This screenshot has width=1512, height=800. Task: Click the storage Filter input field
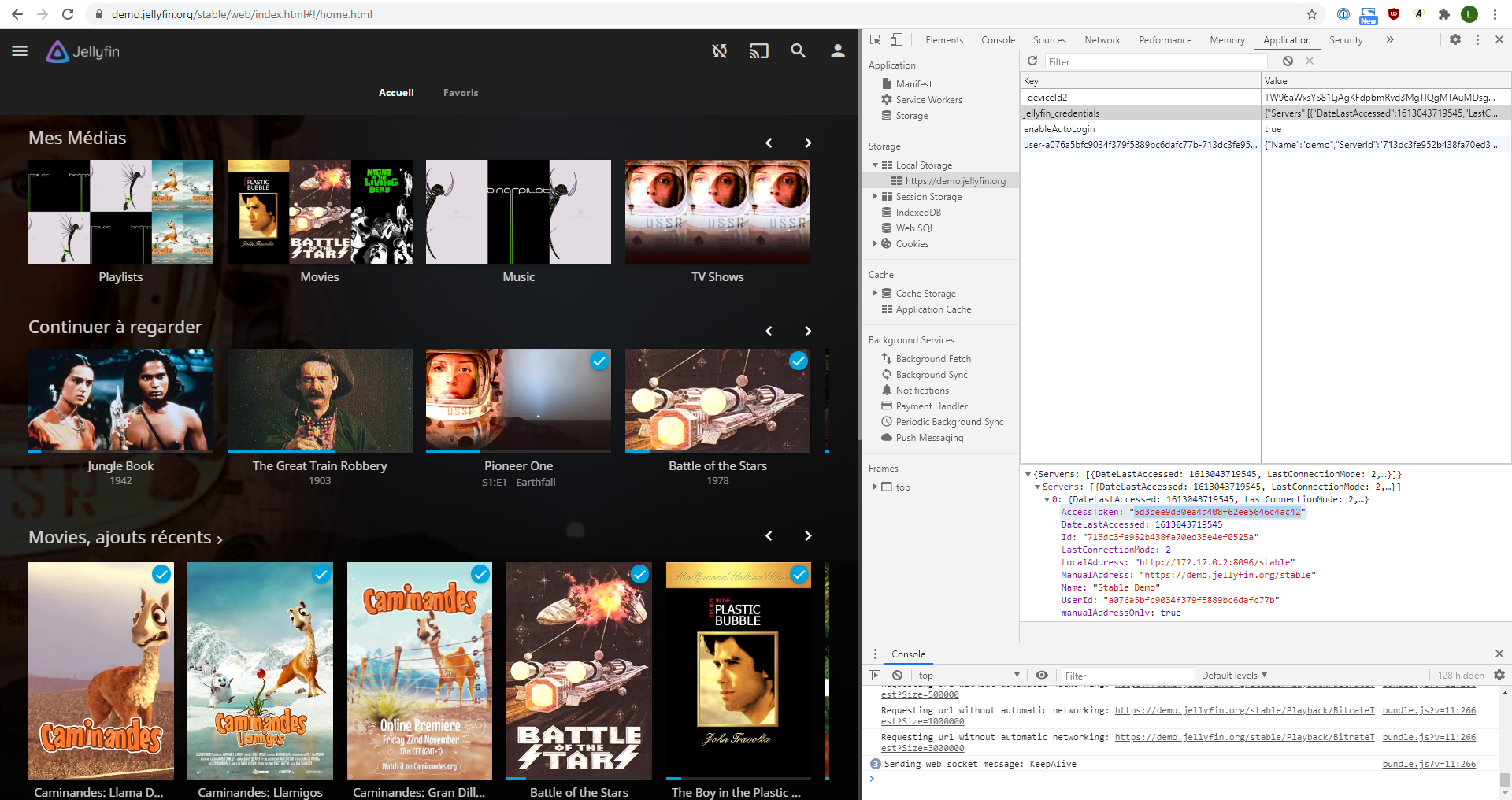click(1156, 61)
